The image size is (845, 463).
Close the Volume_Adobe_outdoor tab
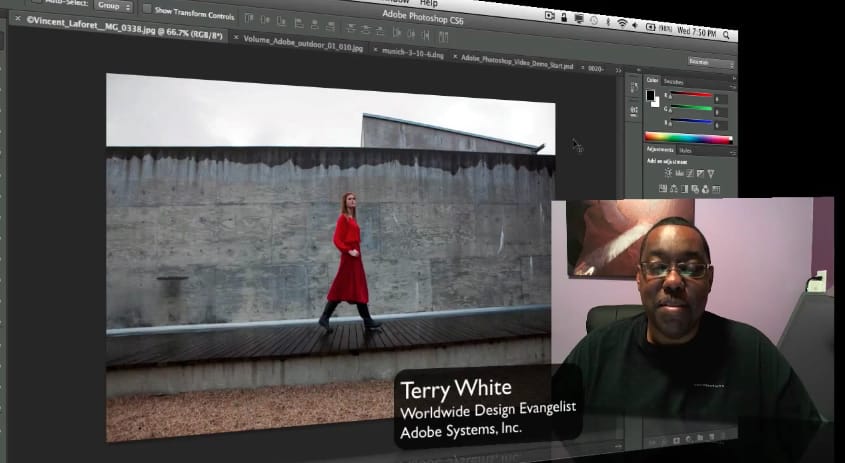tap(236, 37)
